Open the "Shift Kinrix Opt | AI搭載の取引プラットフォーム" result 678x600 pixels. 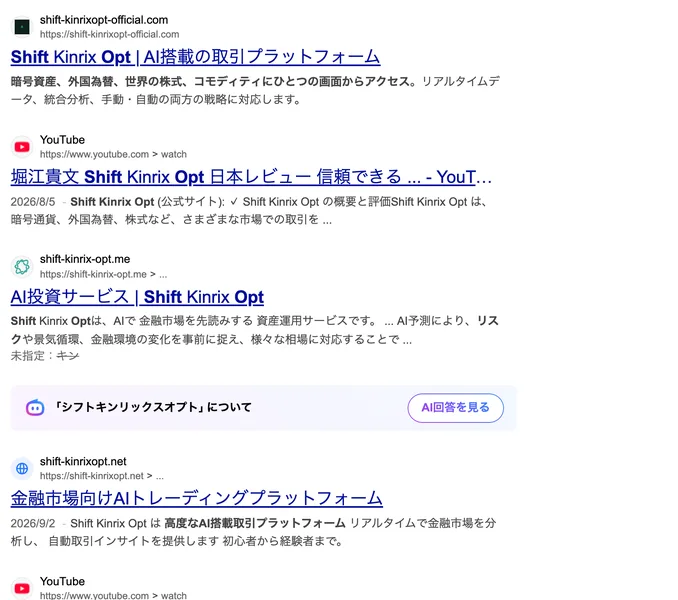(195, 57)
